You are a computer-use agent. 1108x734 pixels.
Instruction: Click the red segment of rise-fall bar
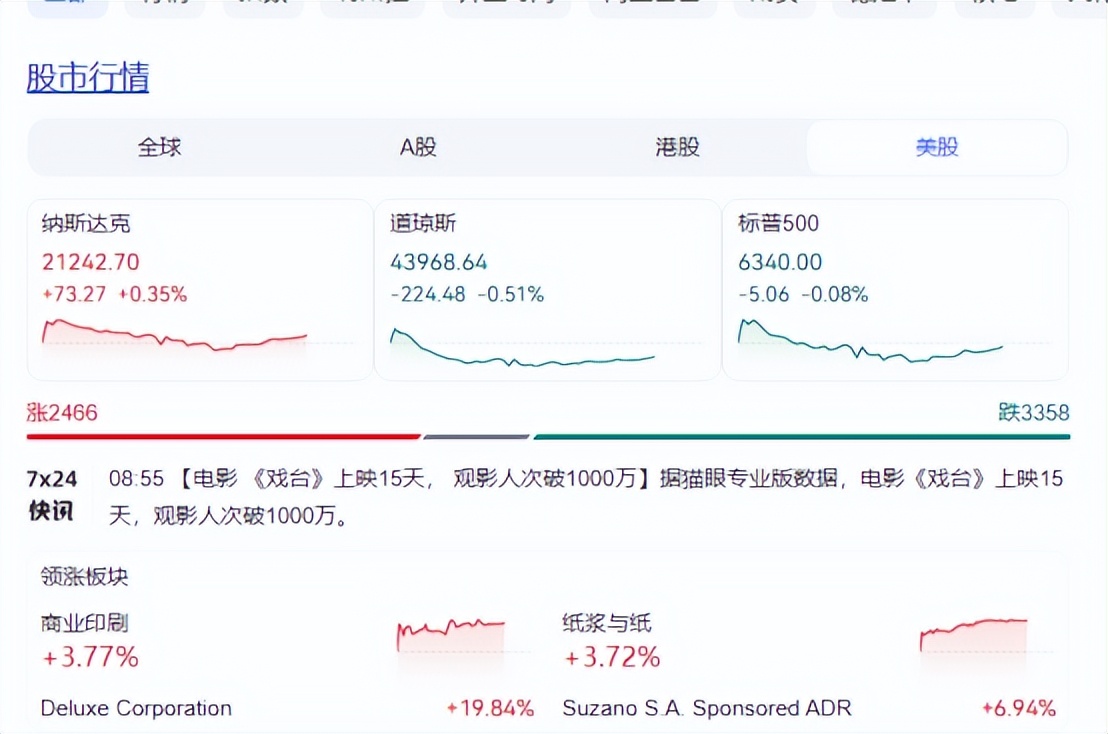pos(223,436)
